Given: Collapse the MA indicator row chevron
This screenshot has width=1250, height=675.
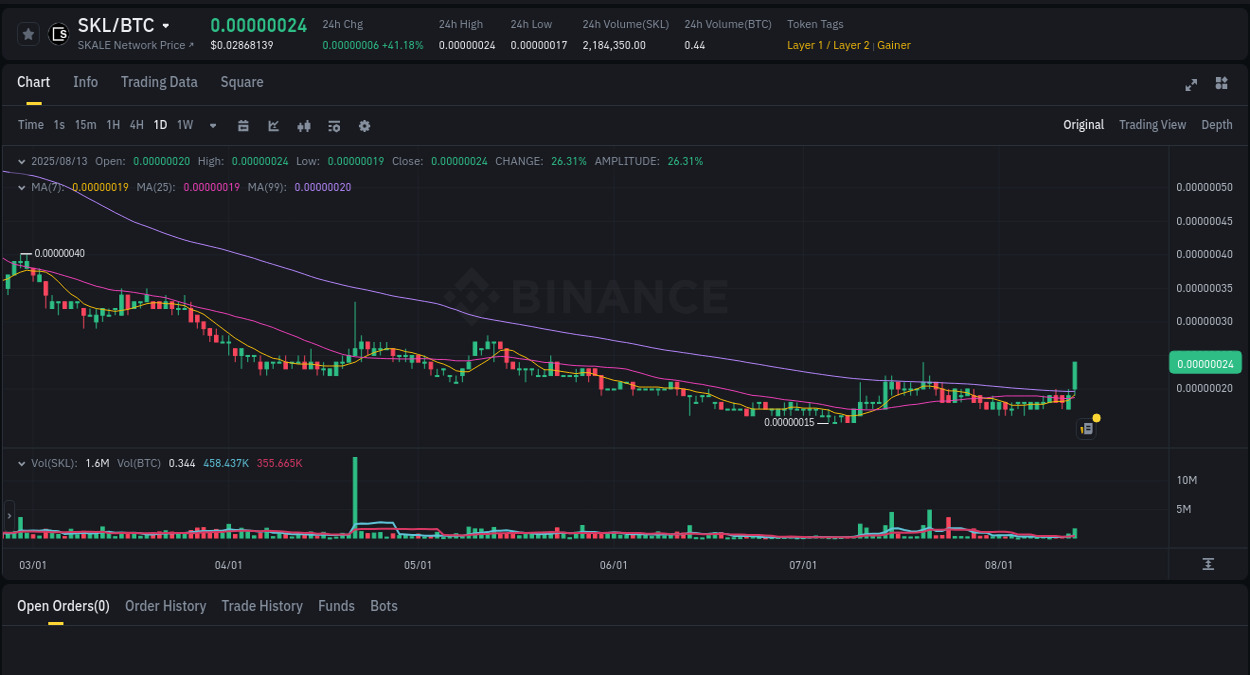Looking at the screenshot, I should [x=21, y=187].
